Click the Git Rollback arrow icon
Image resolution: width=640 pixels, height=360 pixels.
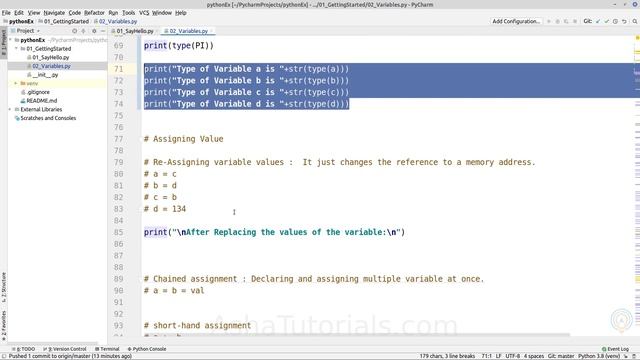(624, 21)
